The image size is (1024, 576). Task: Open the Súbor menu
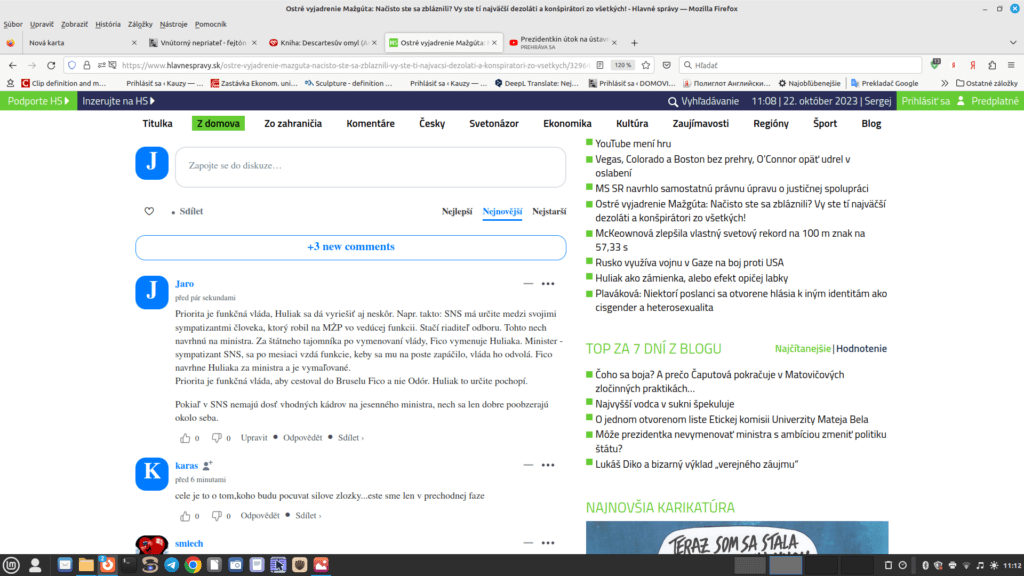[x=13, y=24]
